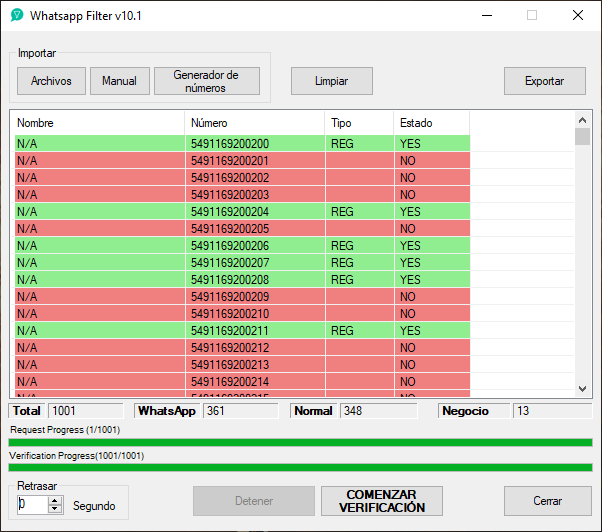Start checking with COMENZAR VERIFICACIÓN
The image size is (602, 532).
[x=382, y=501]
